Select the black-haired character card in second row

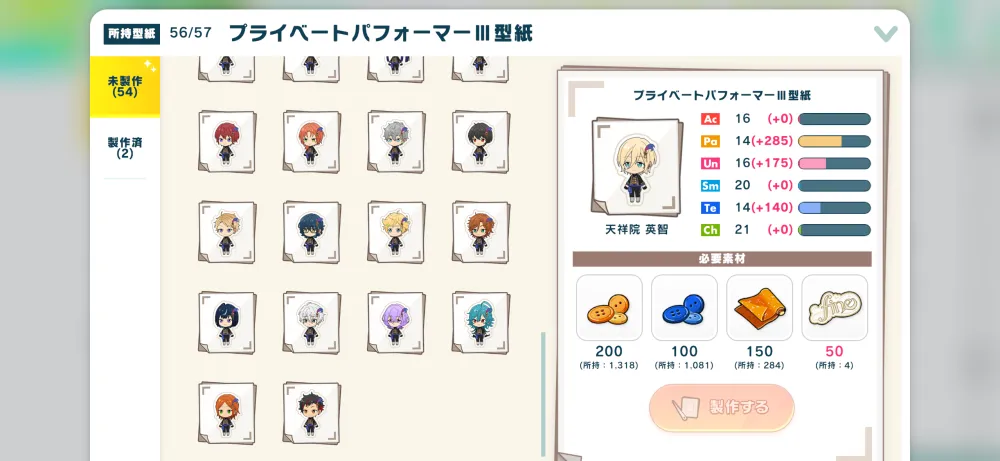pos(480,142)
